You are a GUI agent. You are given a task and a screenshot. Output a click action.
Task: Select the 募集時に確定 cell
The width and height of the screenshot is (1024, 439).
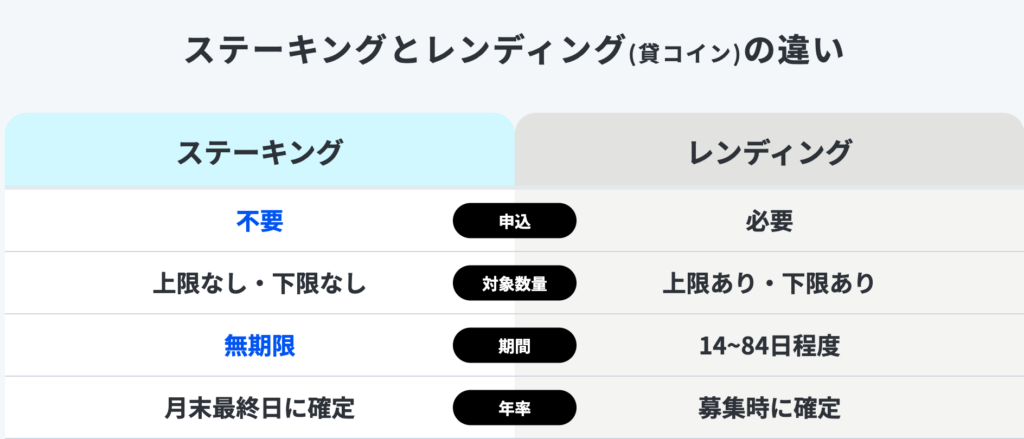[x=769, y=408]
